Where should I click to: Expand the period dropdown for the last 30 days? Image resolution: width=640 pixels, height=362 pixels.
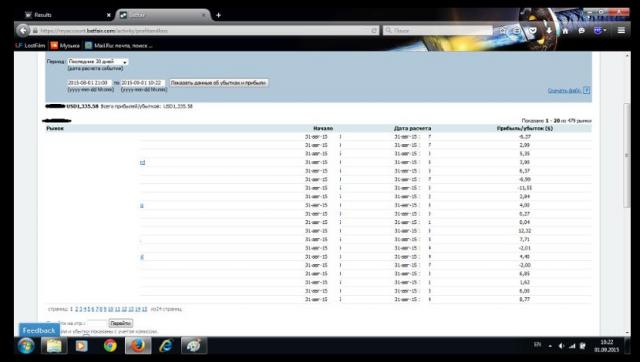[x=98, y=62]
